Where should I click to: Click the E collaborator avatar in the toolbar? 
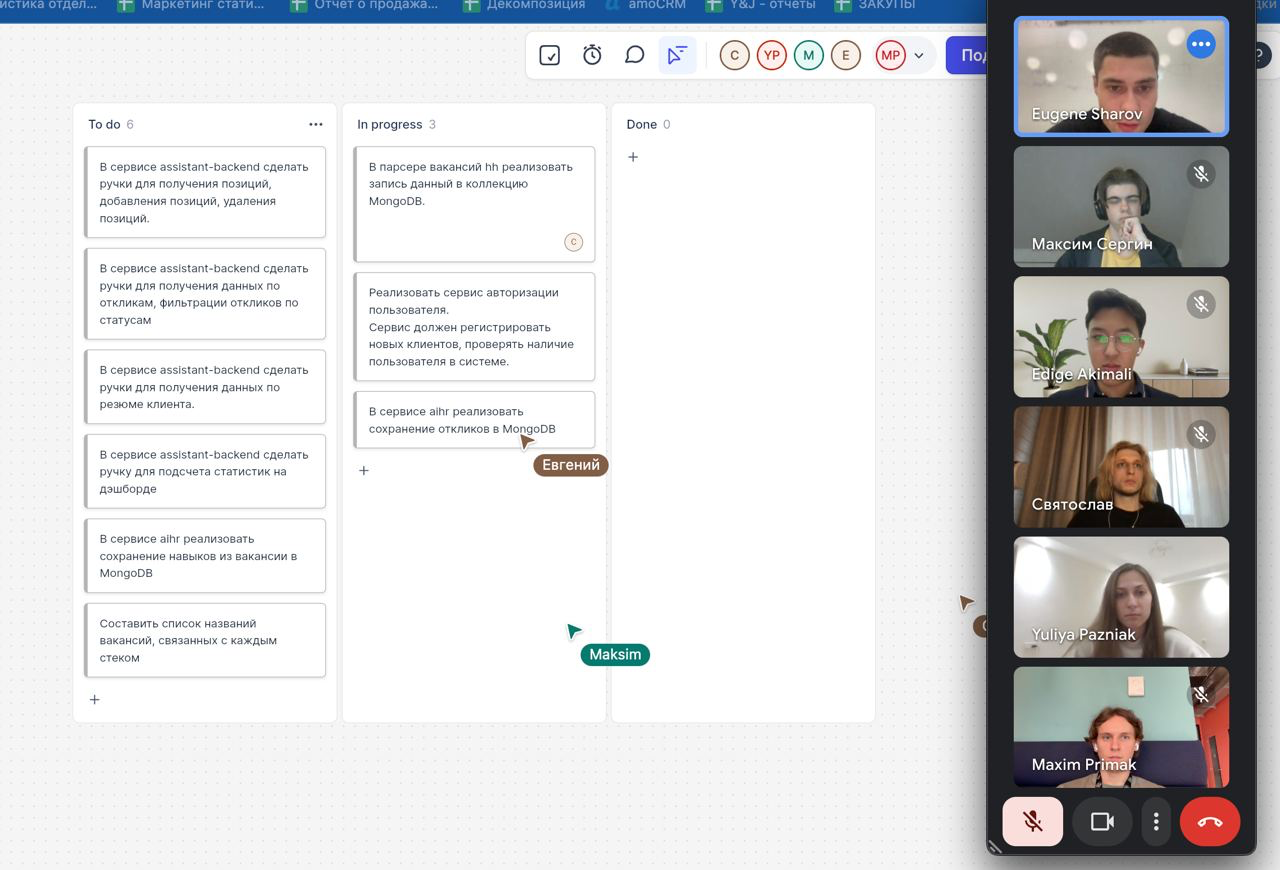pos(845,55)
